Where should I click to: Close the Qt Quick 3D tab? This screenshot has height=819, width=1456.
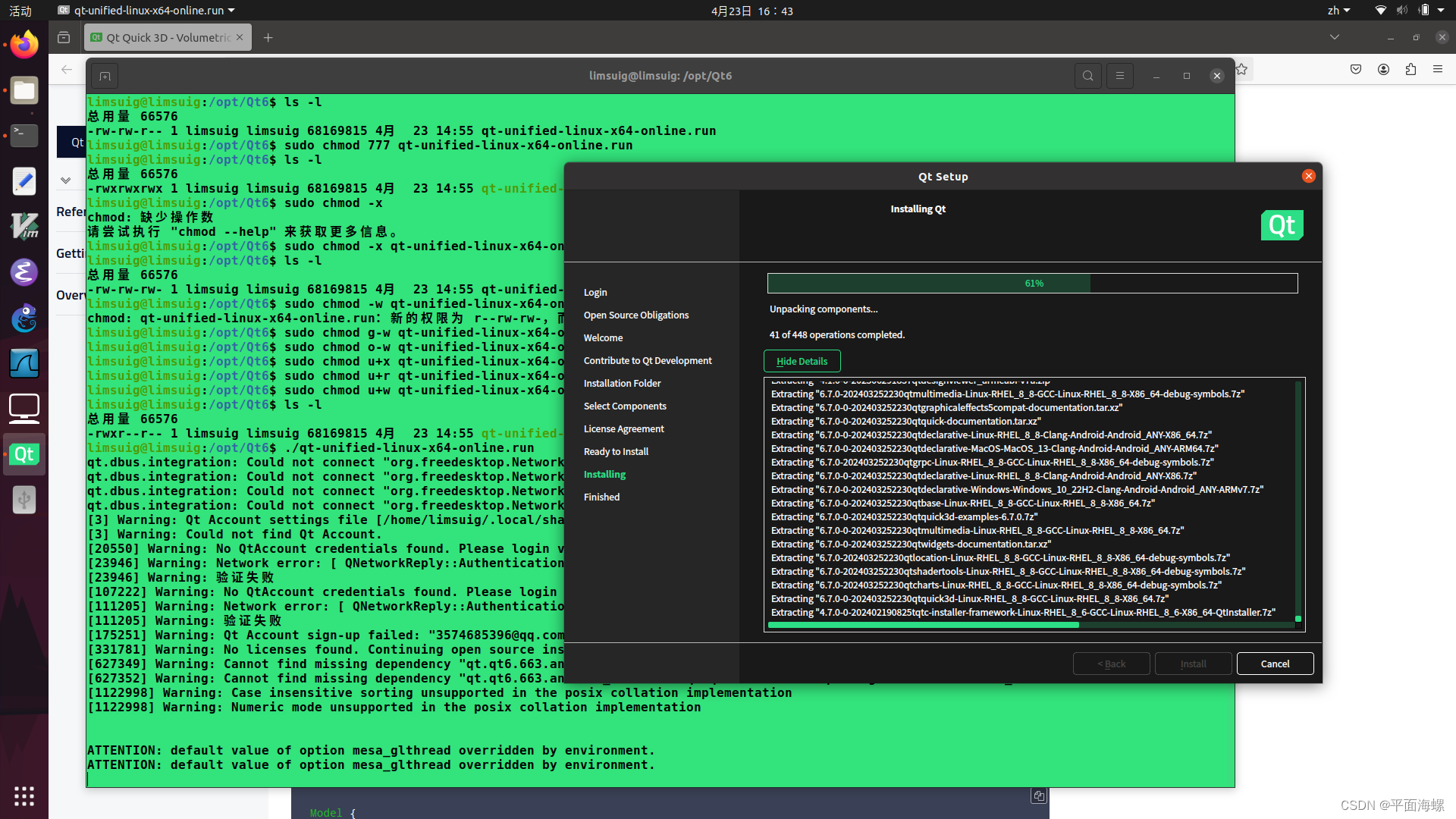pyautogui.click(x=240, y=37)
